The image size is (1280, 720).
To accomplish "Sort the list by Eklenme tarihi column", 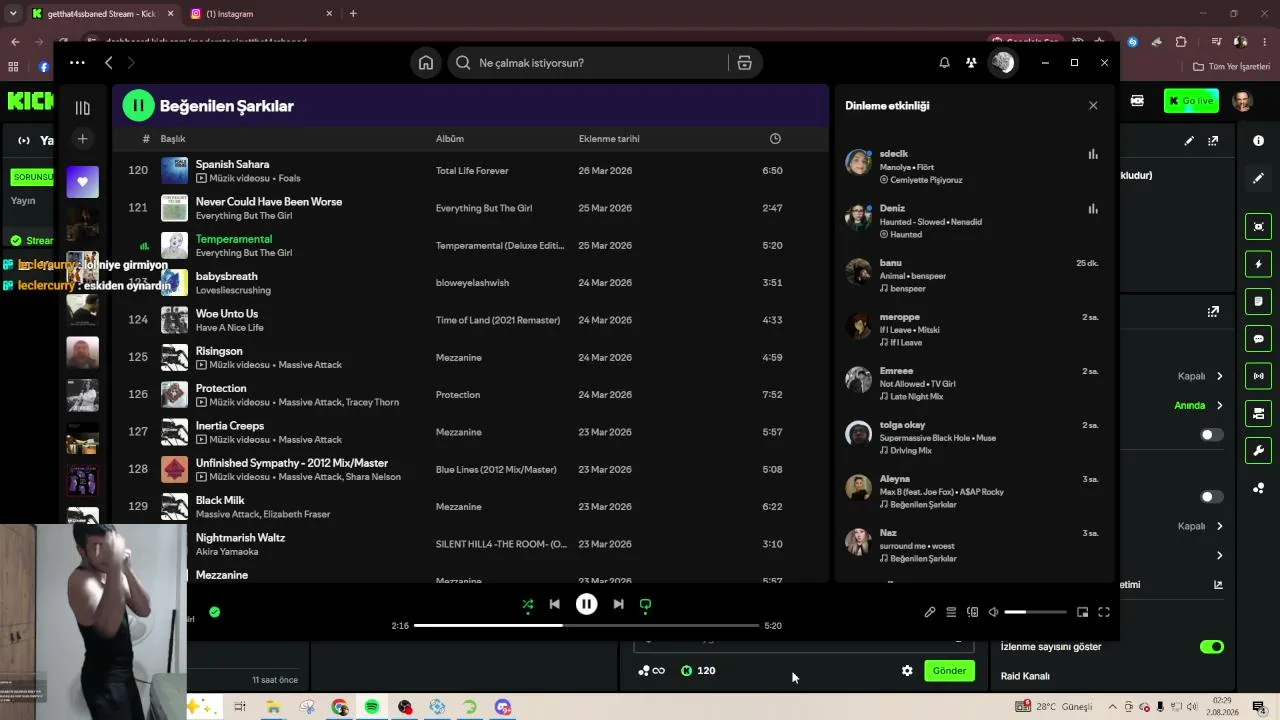I will coord(609,139).
